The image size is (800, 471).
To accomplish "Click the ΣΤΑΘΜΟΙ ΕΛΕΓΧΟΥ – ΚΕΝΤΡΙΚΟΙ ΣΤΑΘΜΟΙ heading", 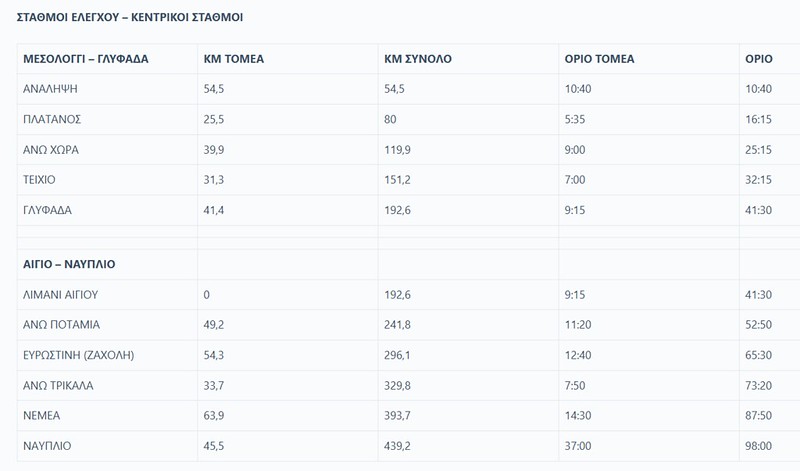I will pyautogui.click(x=130, y=18).
